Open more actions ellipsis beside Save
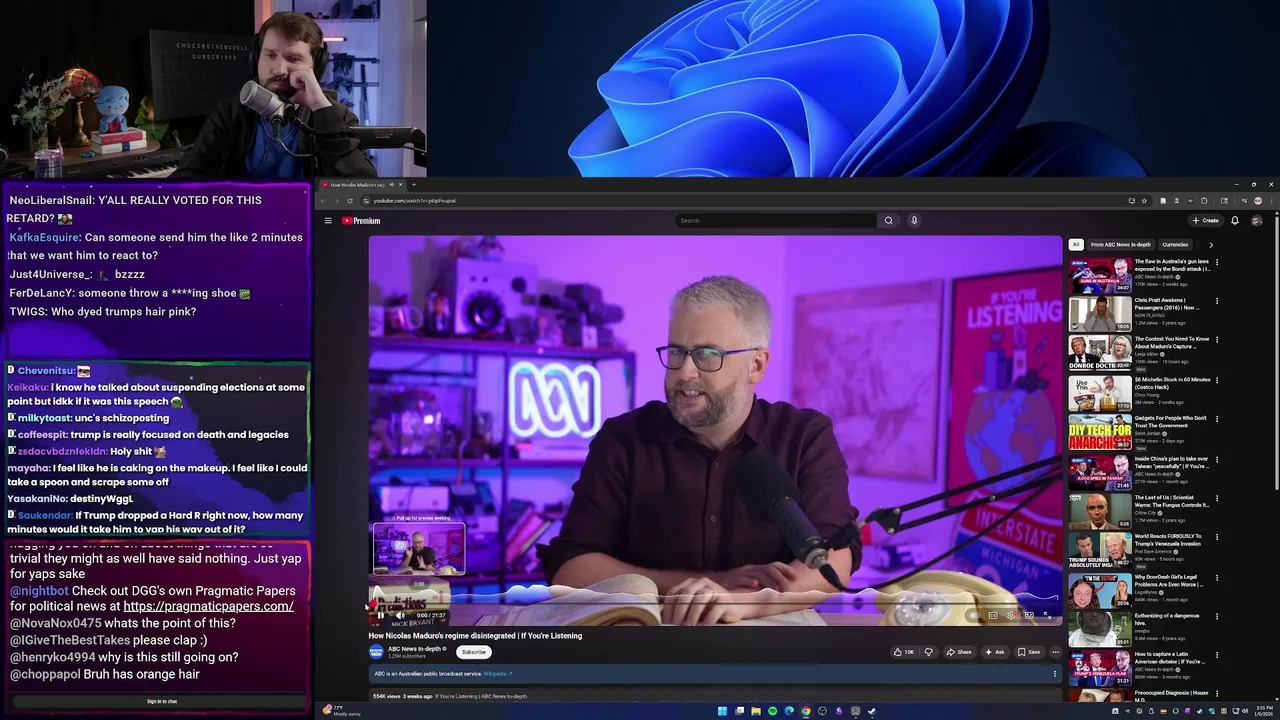 pyautogui.click(x=1055, y=652)
